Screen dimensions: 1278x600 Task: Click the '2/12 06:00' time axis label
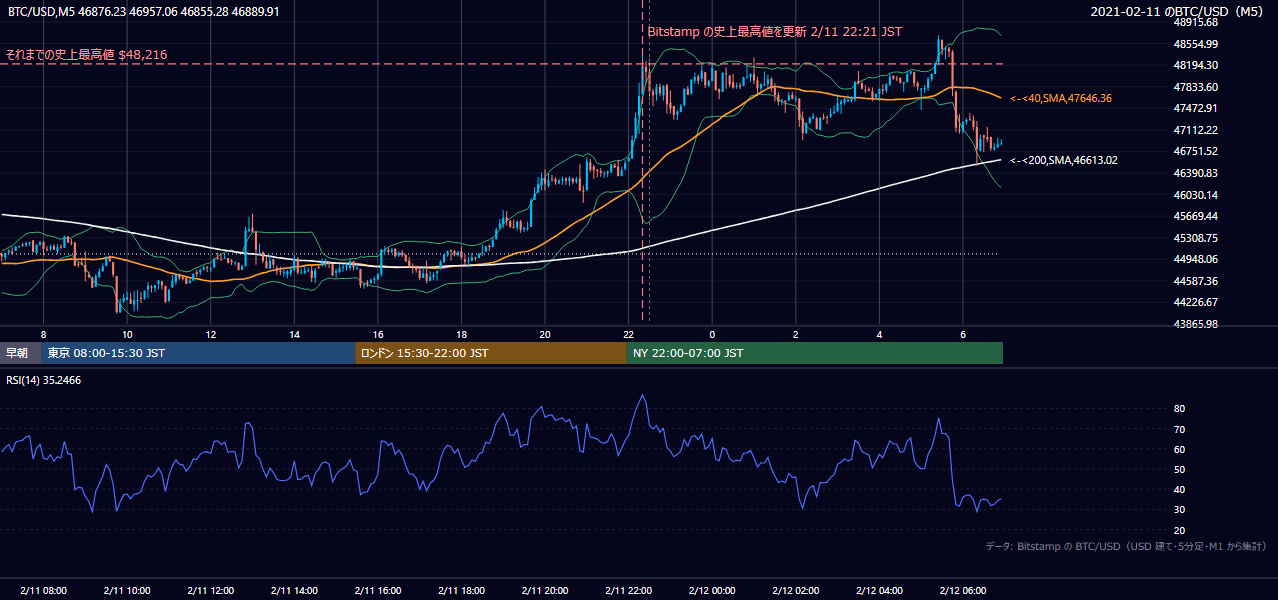[963, 590]
